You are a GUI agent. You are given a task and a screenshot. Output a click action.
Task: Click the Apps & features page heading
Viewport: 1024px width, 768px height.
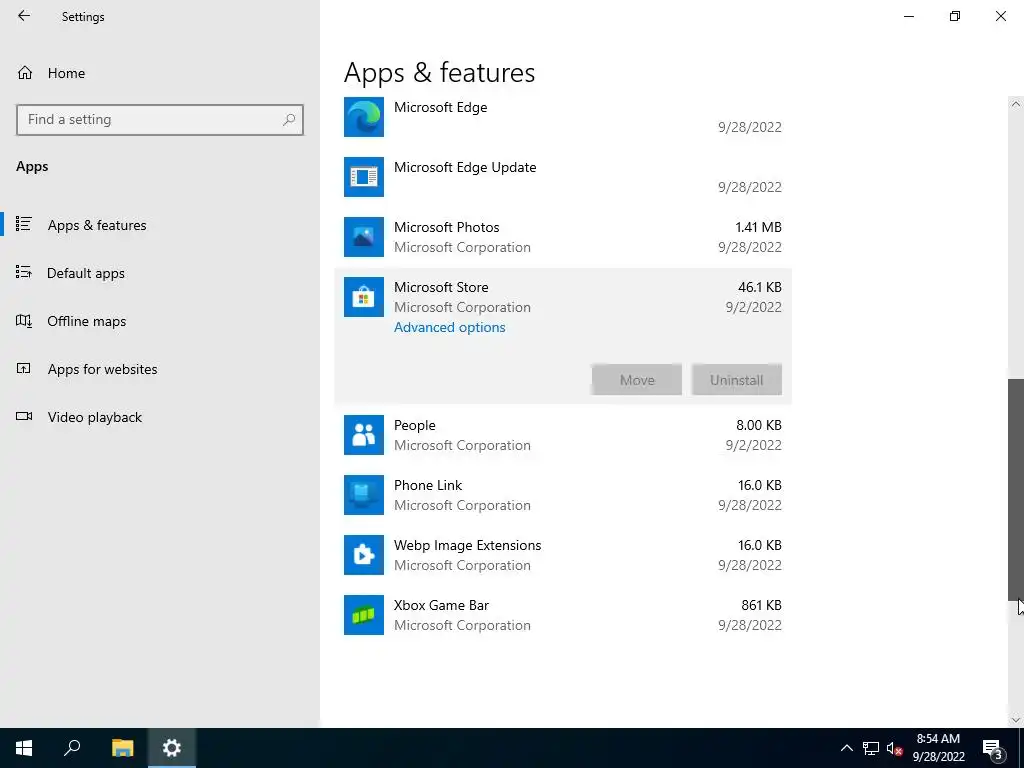tap(440, 72)
